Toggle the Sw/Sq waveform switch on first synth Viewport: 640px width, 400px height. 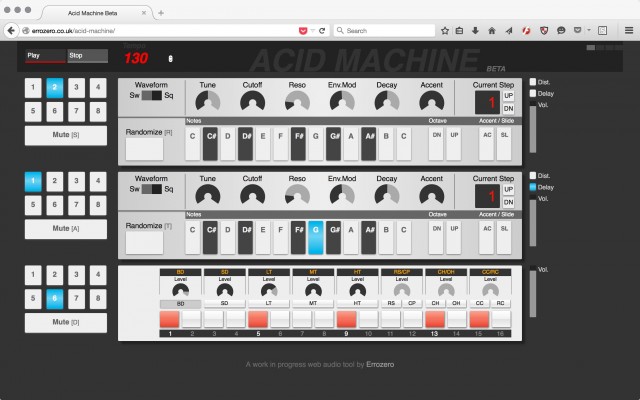click(151, 96)
